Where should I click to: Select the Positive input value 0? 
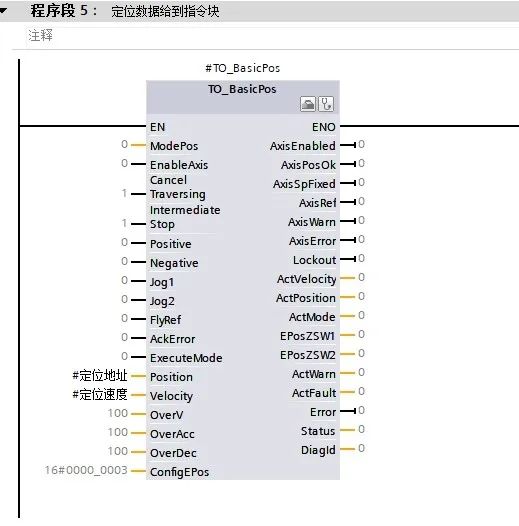[124, 242]
